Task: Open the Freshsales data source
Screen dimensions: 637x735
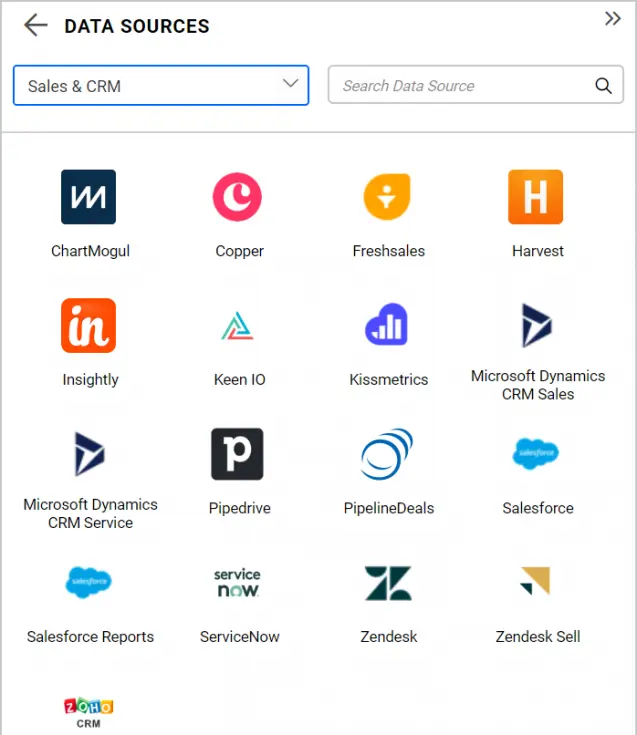Action: pos(388,197)
